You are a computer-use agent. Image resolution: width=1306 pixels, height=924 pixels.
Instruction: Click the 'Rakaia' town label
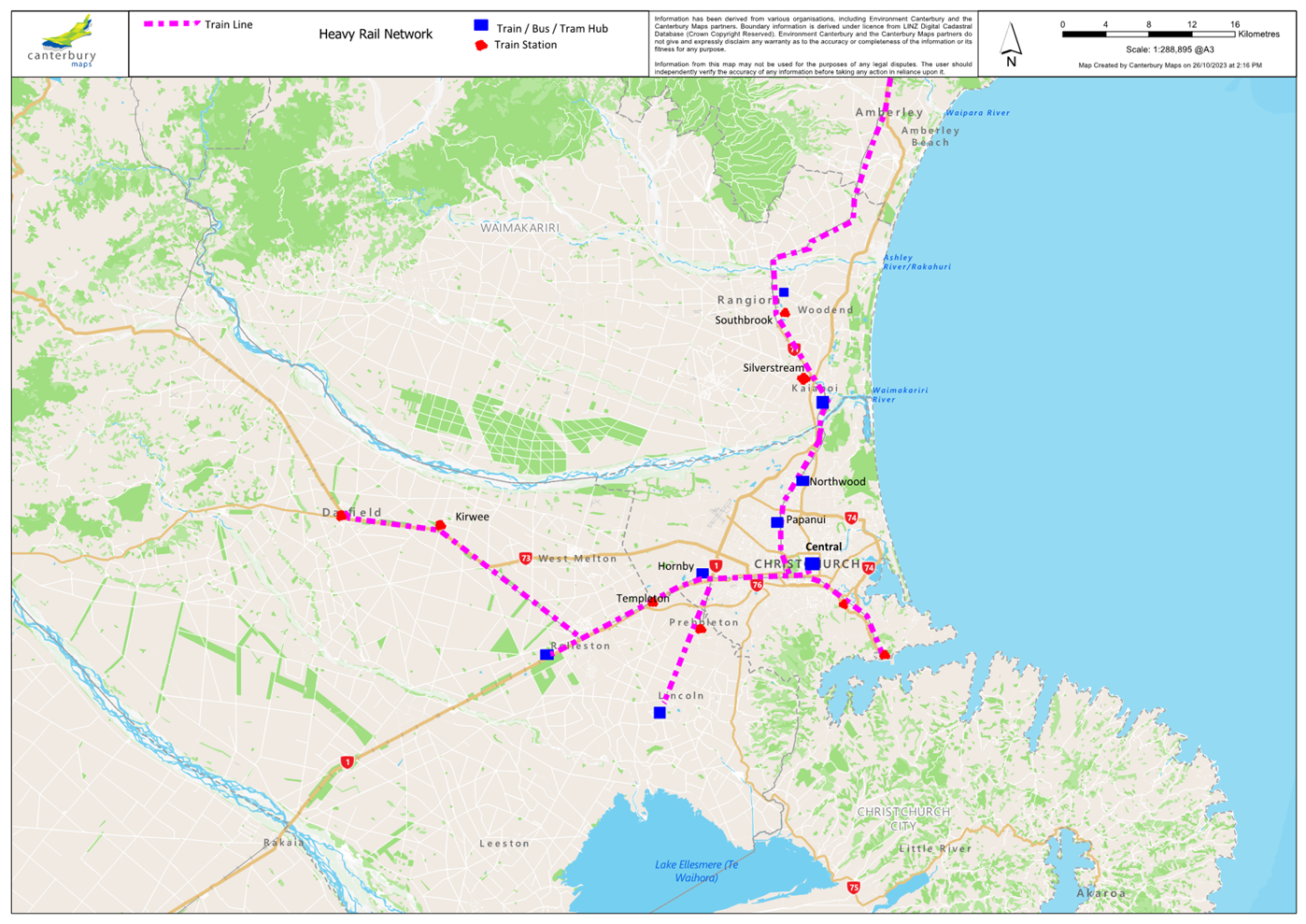point(284,843)
